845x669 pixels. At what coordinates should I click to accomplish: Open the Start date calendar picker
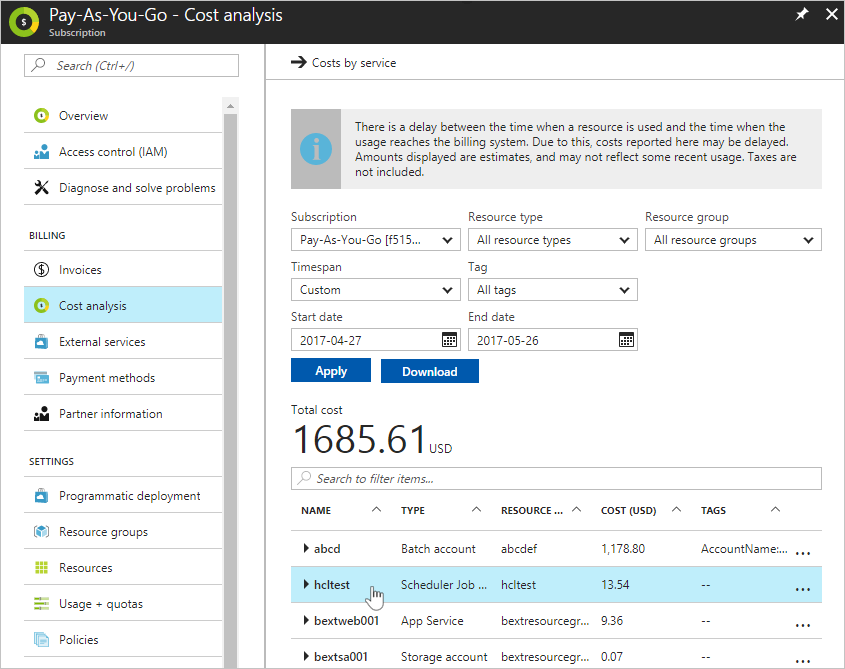[x=449, y=340]
